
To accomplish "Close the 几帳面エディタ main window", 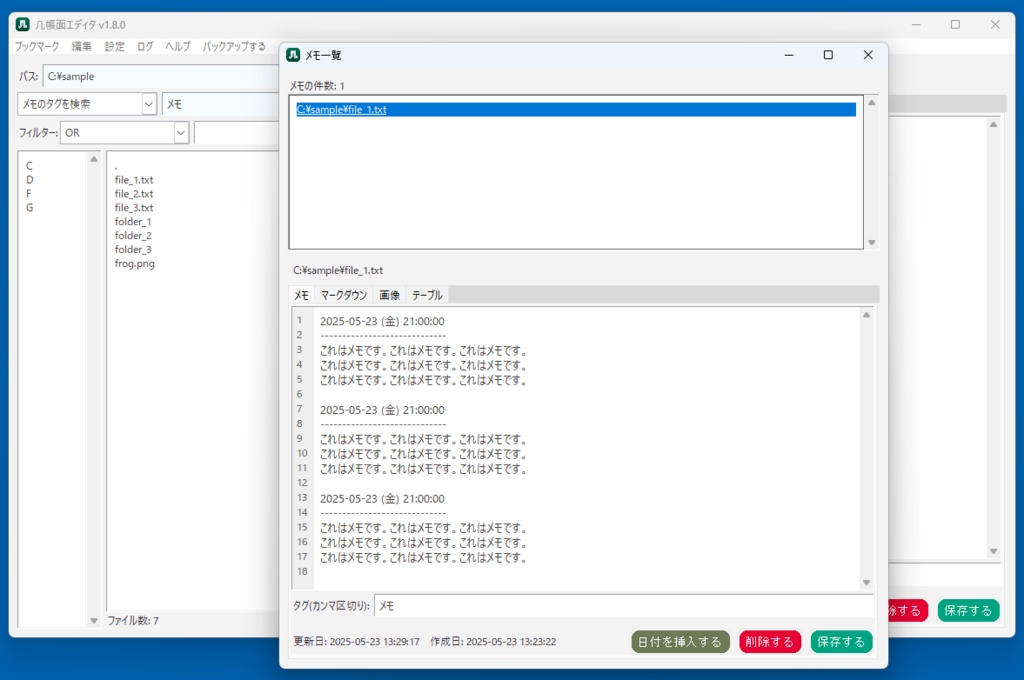I will pyautogui.click(x=995, y=24).
